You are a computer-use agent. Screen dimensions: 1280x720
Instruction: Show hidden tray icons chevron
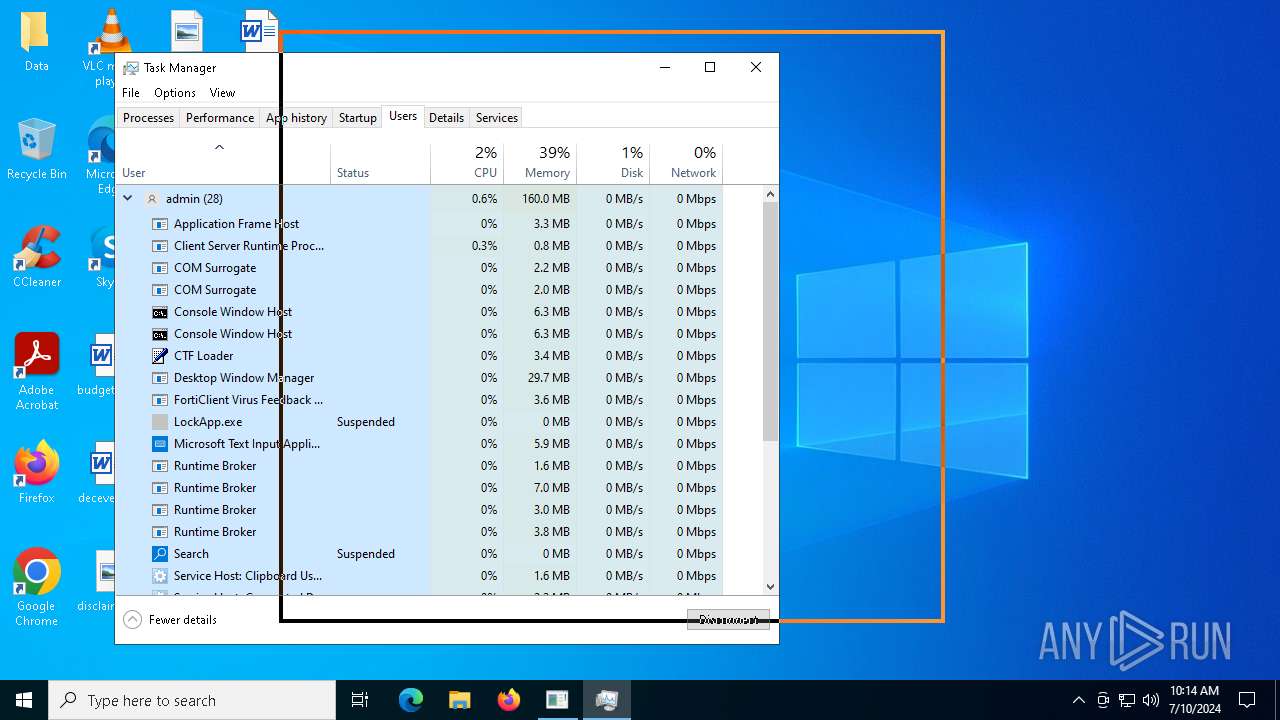point(1078,700)
